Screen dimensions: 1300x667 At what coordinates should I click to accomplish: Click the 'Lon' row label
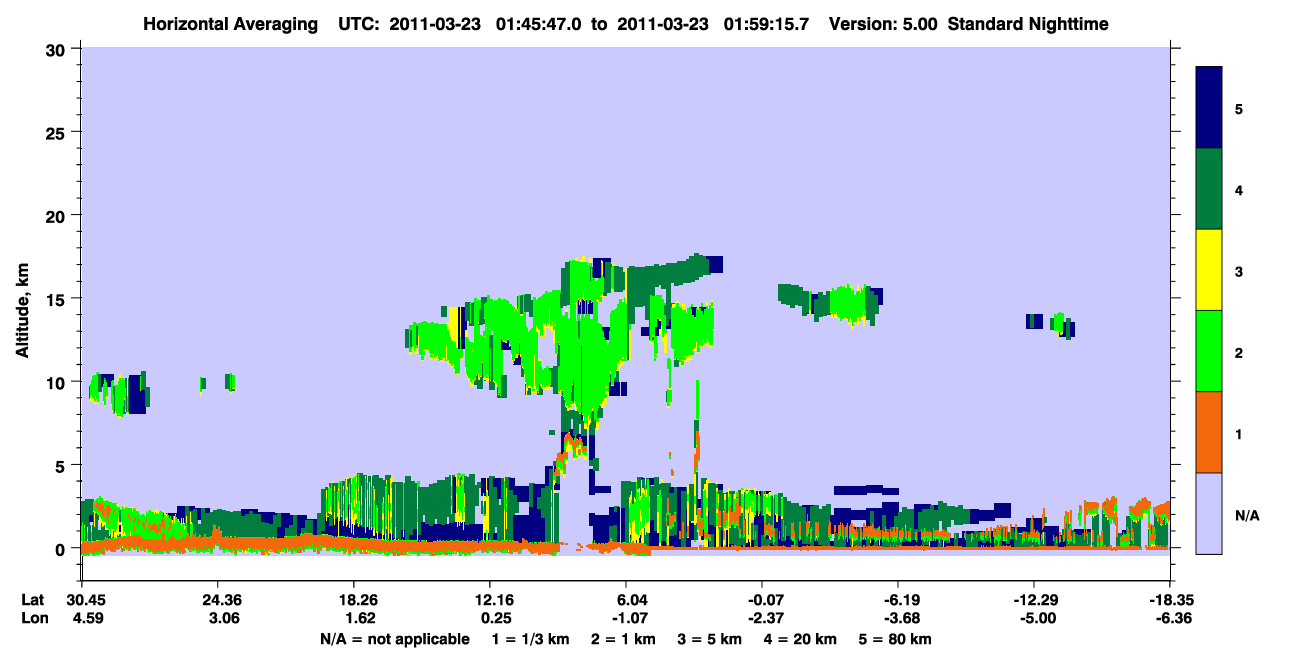point(33,618)
